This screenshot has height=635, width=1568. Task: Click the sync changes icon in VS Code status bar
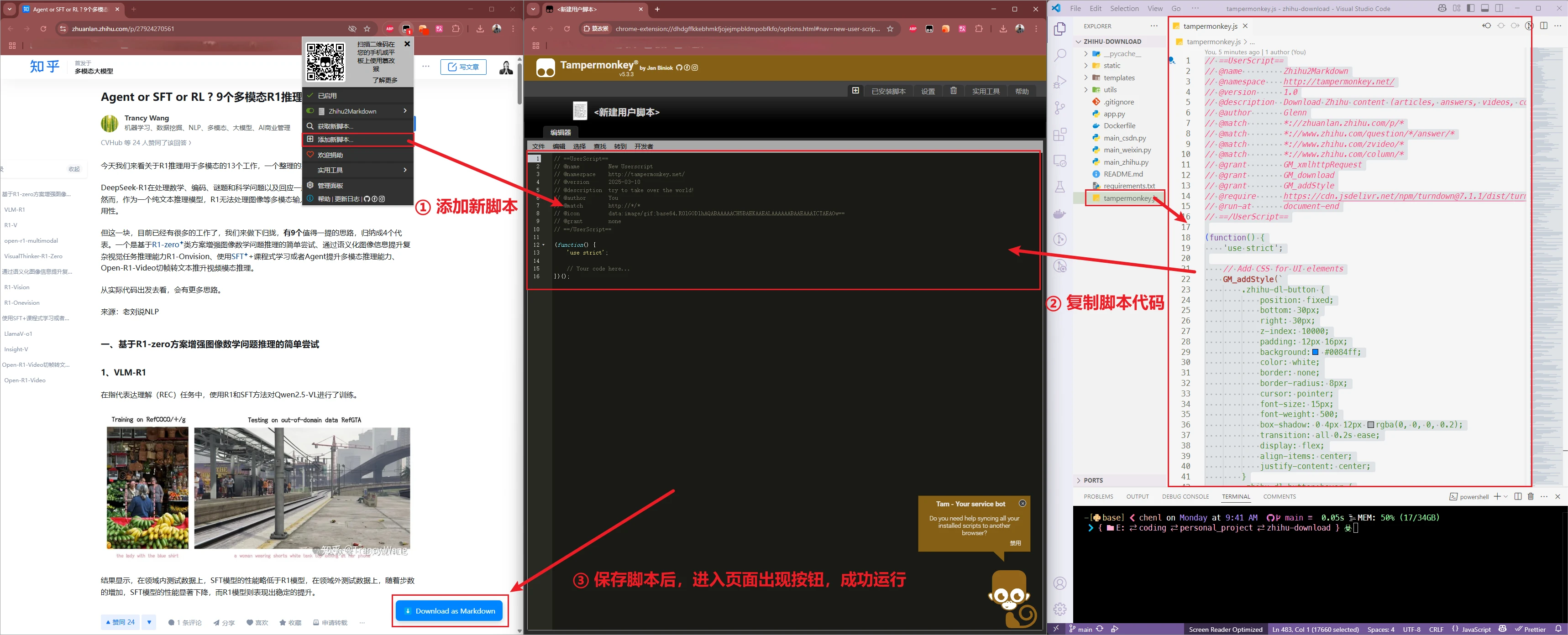pyautogui.click(x=1099, y=629)
